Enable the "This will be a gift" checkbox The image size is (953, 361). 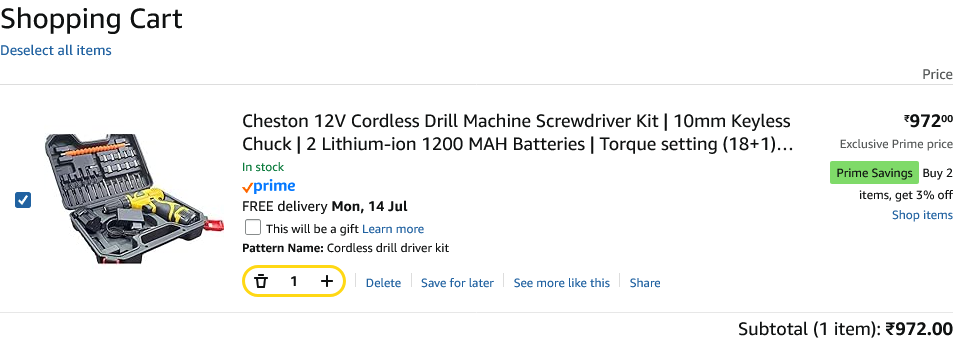pos(253,228)
